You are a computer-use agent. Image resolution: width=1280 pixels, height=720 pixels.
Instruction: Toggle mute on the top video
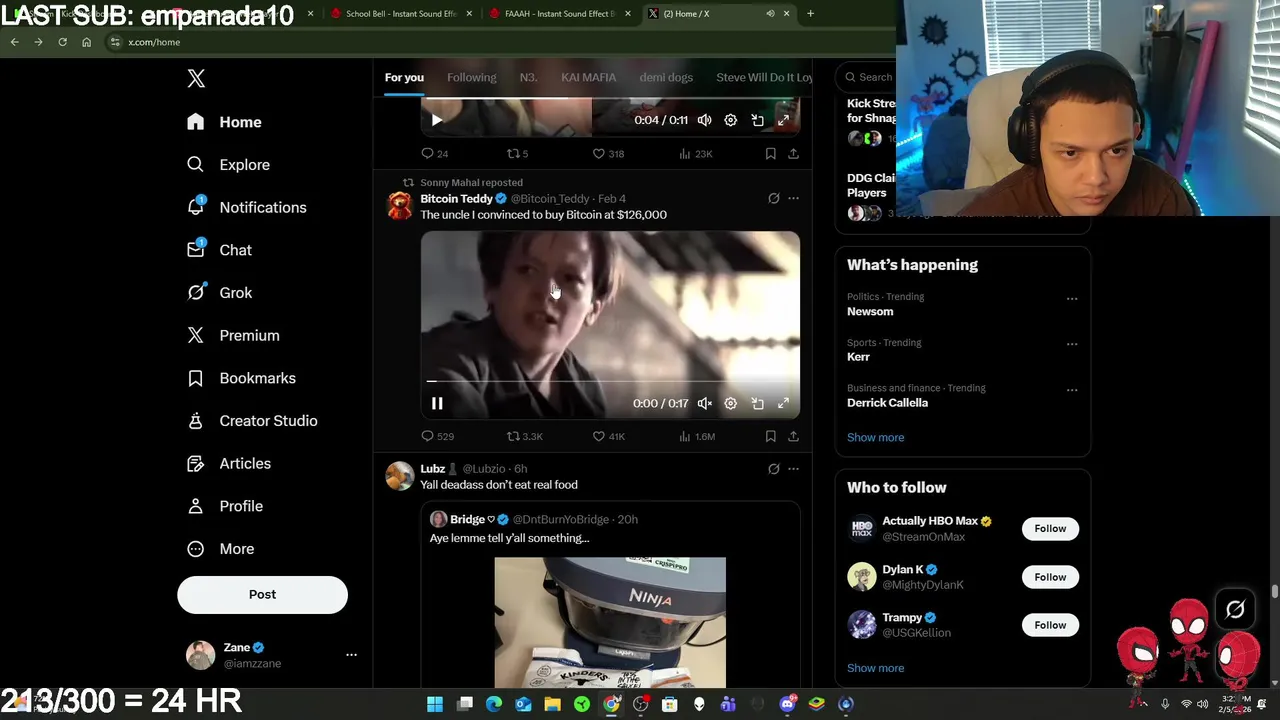pyautogui.click(x=705, y=120)
